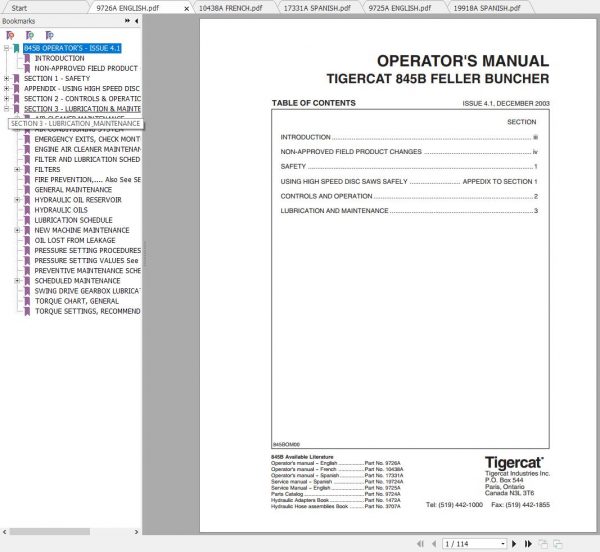Screen dimensions: 600x552
Task: Open PRESSURE SETTING VALUES bookmark
Action: coord(86,261)
